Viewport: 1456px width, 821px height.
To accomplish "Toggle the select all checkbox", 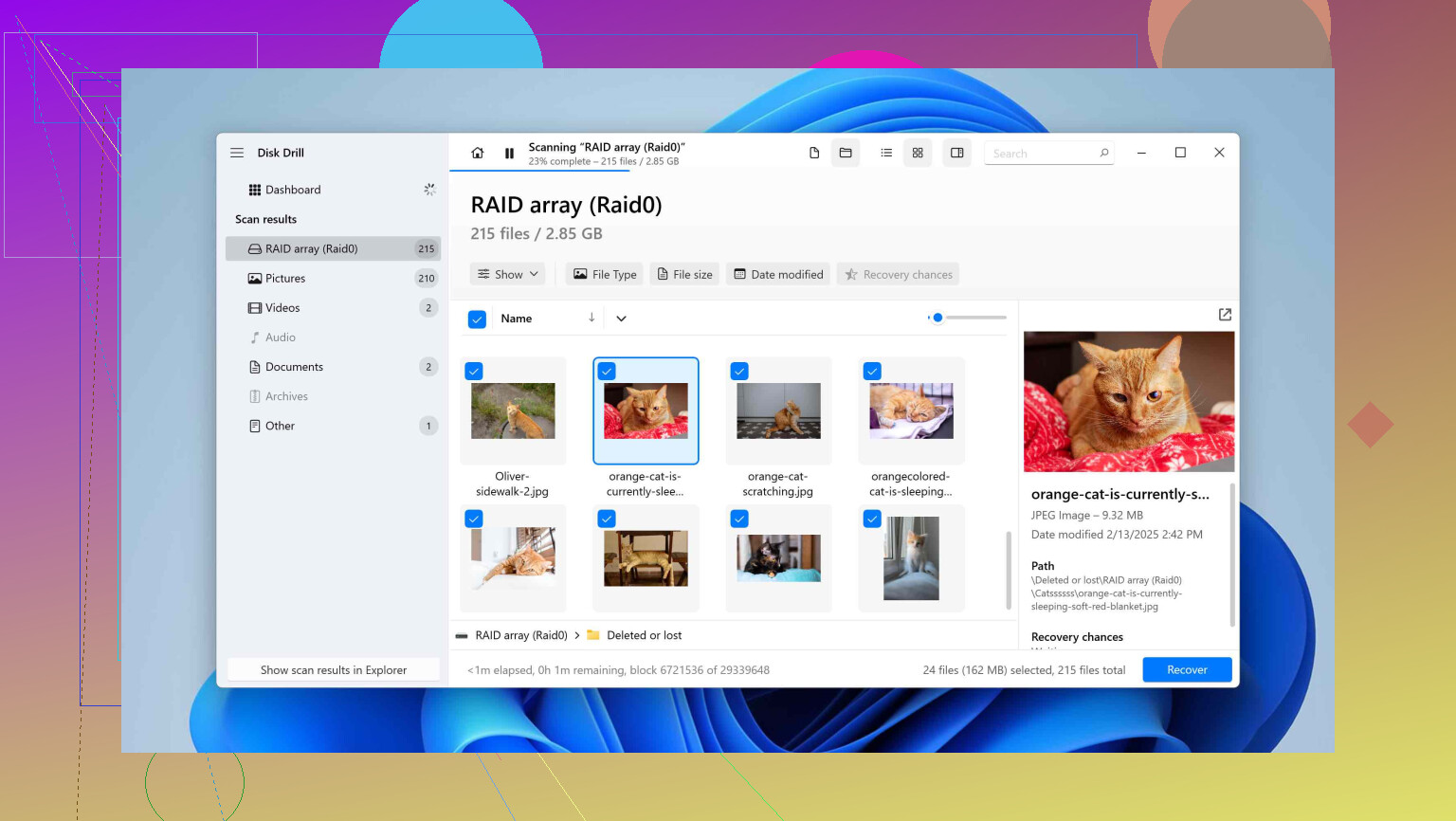I will (x=477, y=319).
